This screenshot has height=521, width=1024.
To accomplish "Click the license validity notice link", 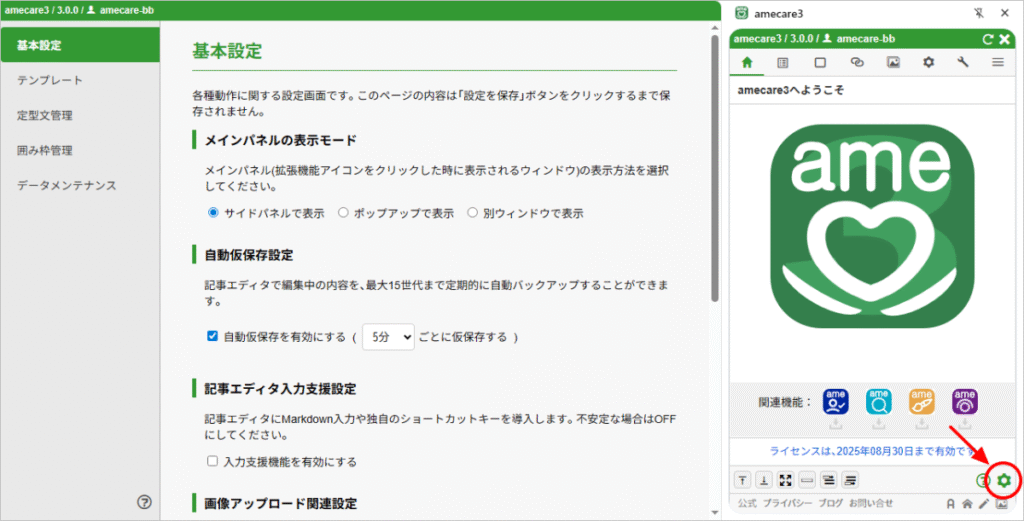I will (x=870, y=451).
